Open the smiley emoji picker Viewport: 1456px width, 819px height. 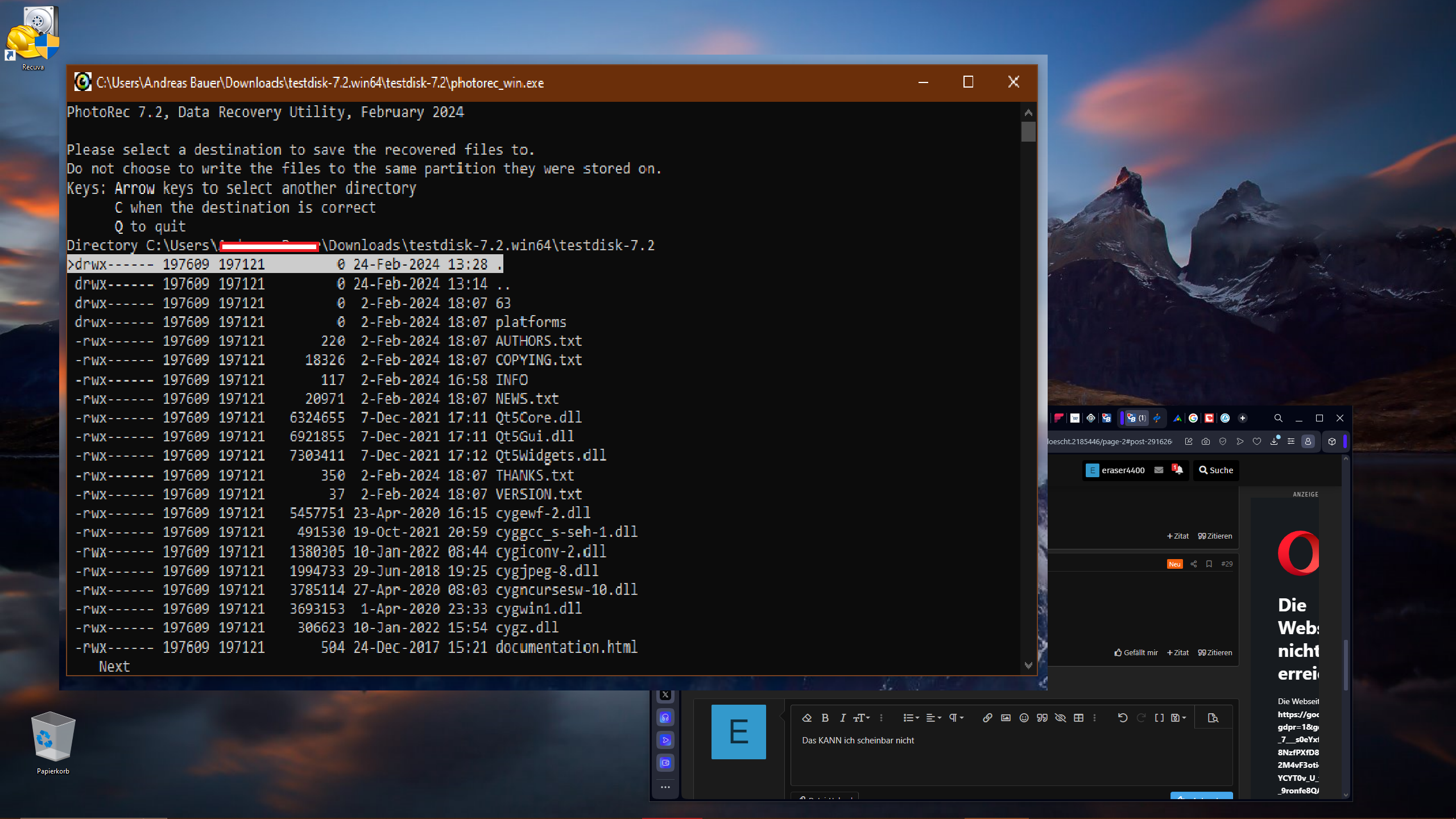pyautogui.click(x=1024, y=718)
